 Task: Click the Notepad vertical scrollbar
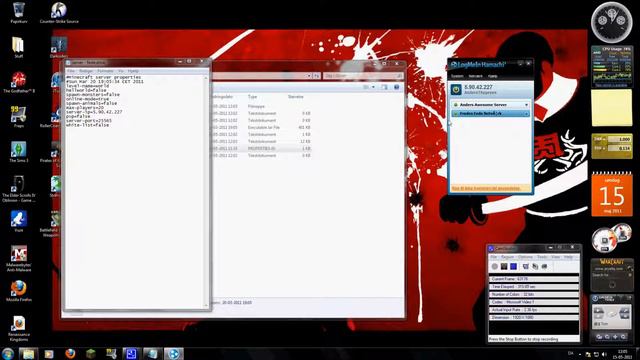(206, 191)
